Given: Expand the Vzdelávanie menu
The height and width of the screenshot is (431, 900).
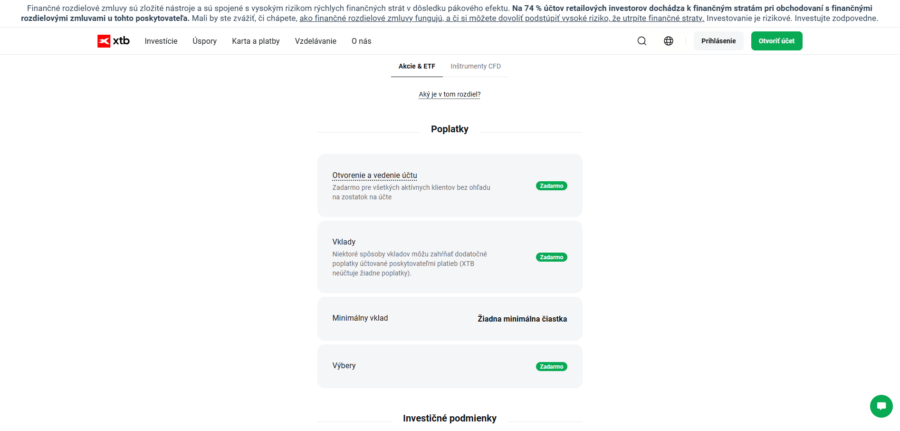Looking at the screenshot, I should pyautogui.click(x=316, y=41).
